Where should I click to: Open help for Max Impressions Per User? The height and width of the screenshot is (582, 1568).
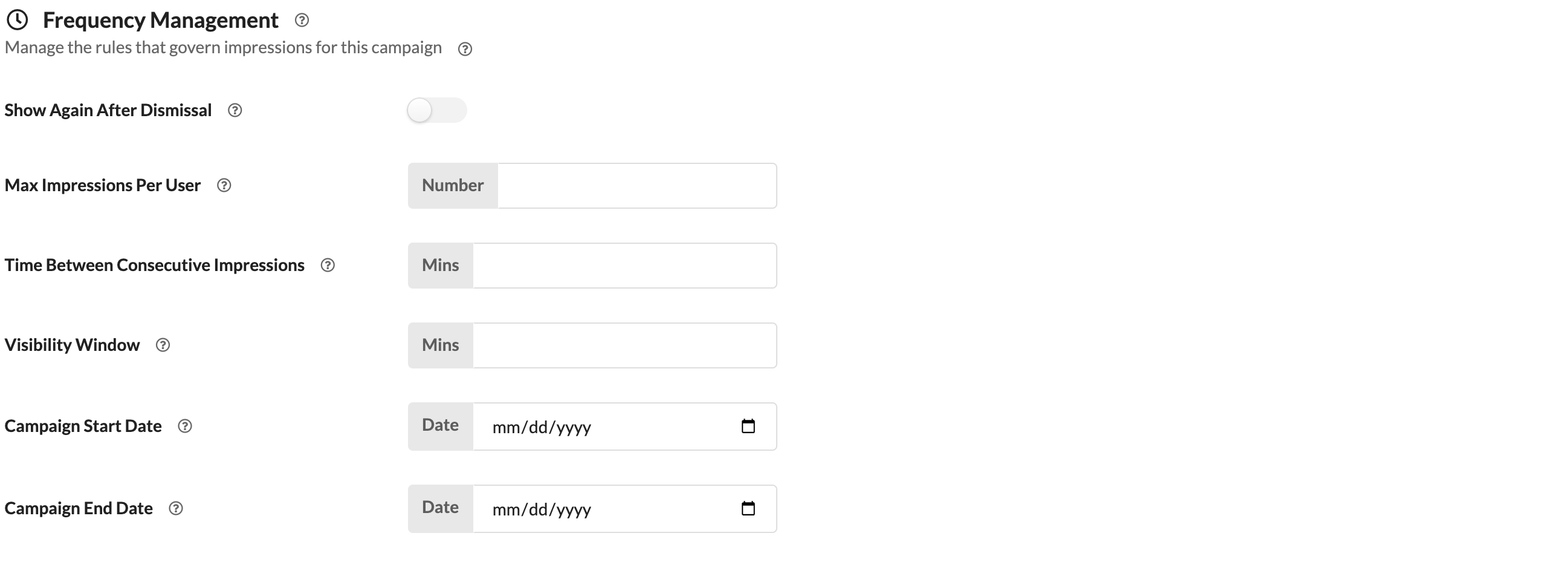[x=224, y=185]
